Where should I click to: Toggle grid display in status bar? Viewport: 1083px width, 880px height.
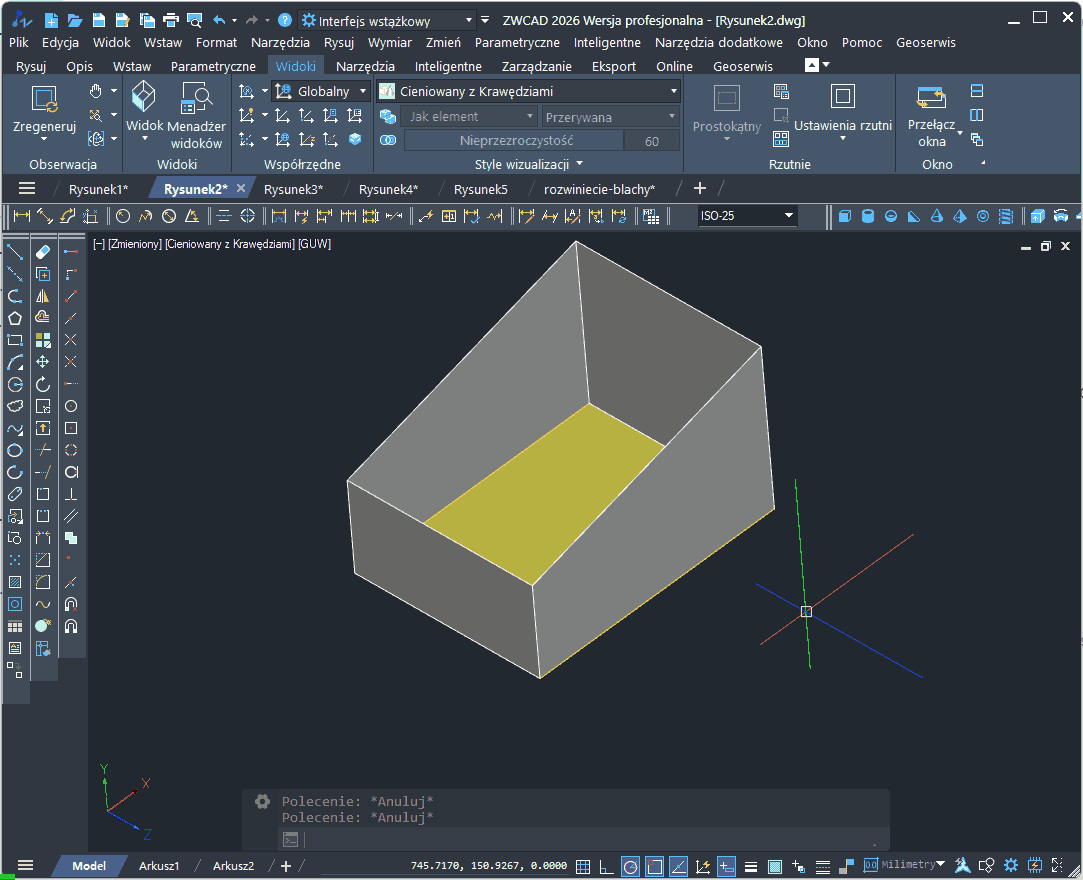(x=583, y=866)
